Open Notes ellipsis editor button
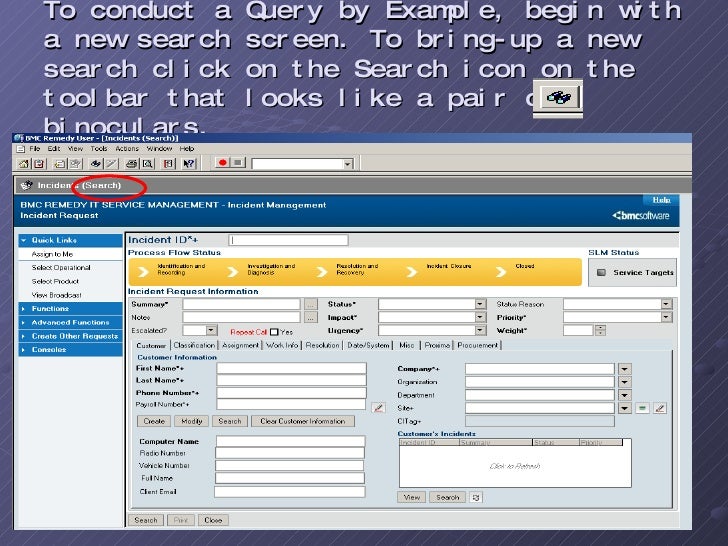Screen dimensions: 728x546 [311, 318]
